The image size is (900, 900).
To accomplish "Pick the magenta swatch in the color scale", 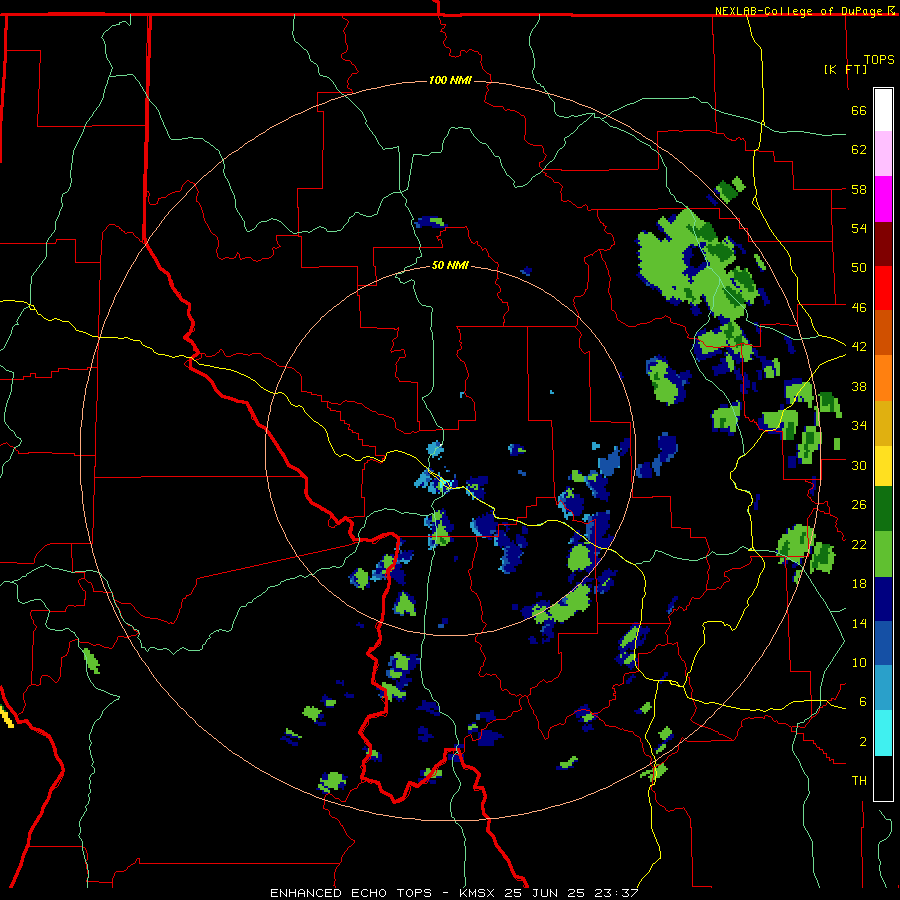I will pos(883,199).
